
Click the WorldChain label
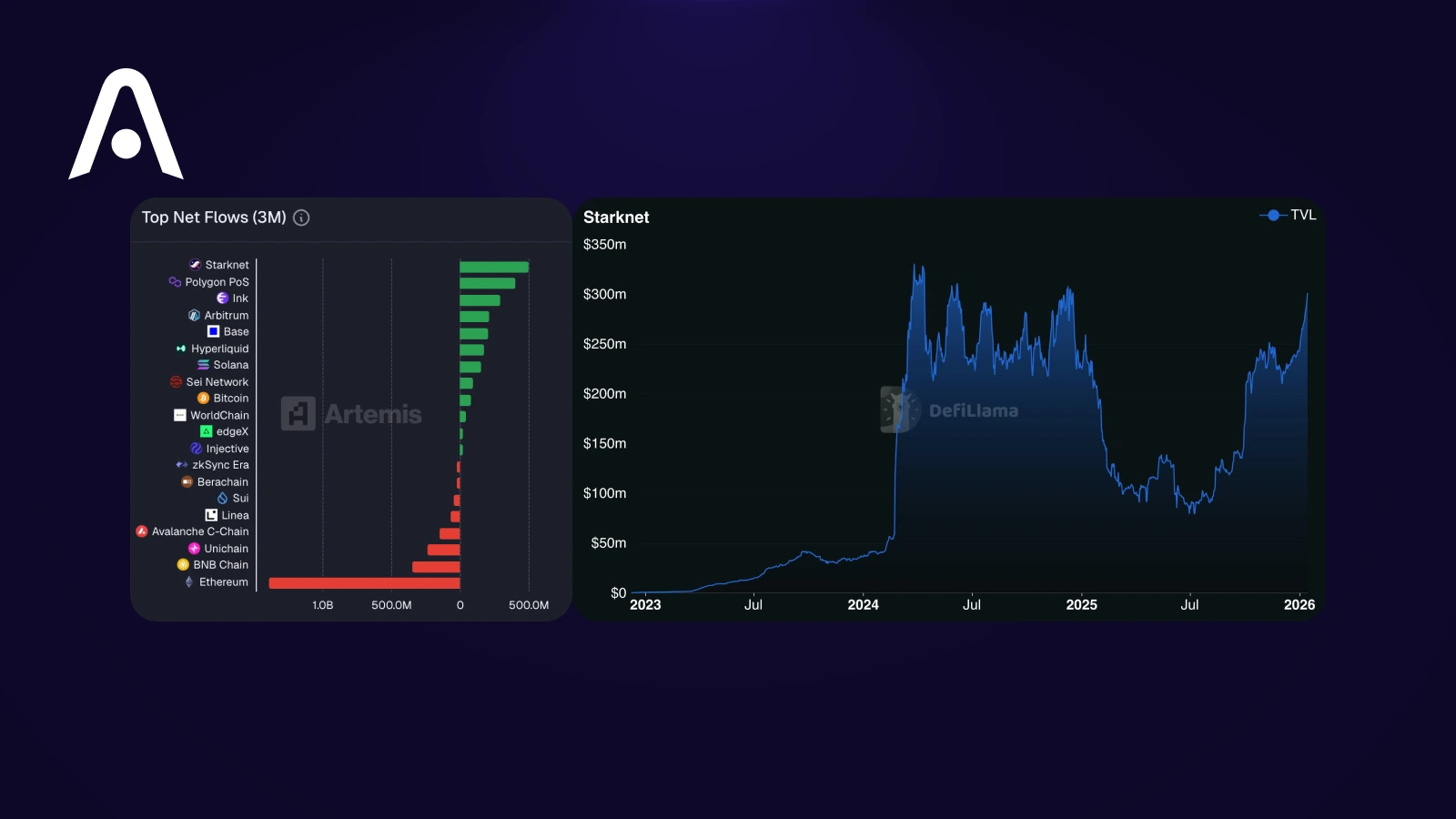[219, 415]
